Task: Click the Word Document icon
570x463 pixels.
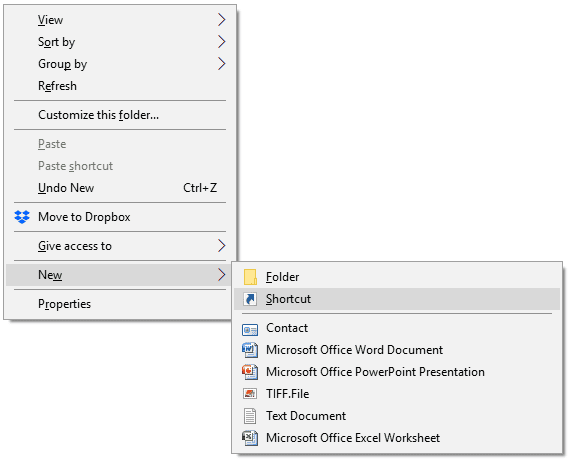Action: [x=250, y=350]
